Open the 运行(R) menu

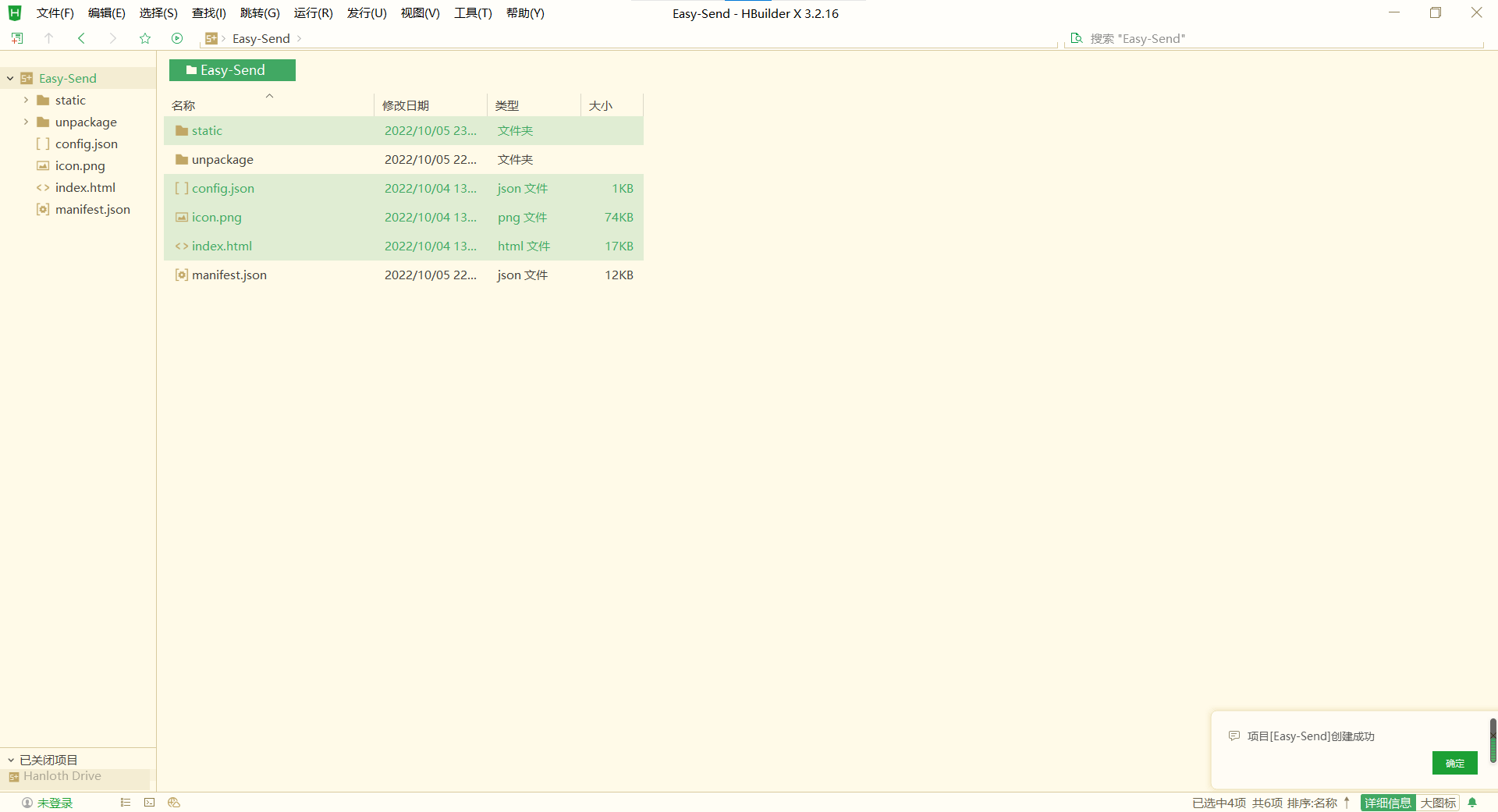(313, 13)
